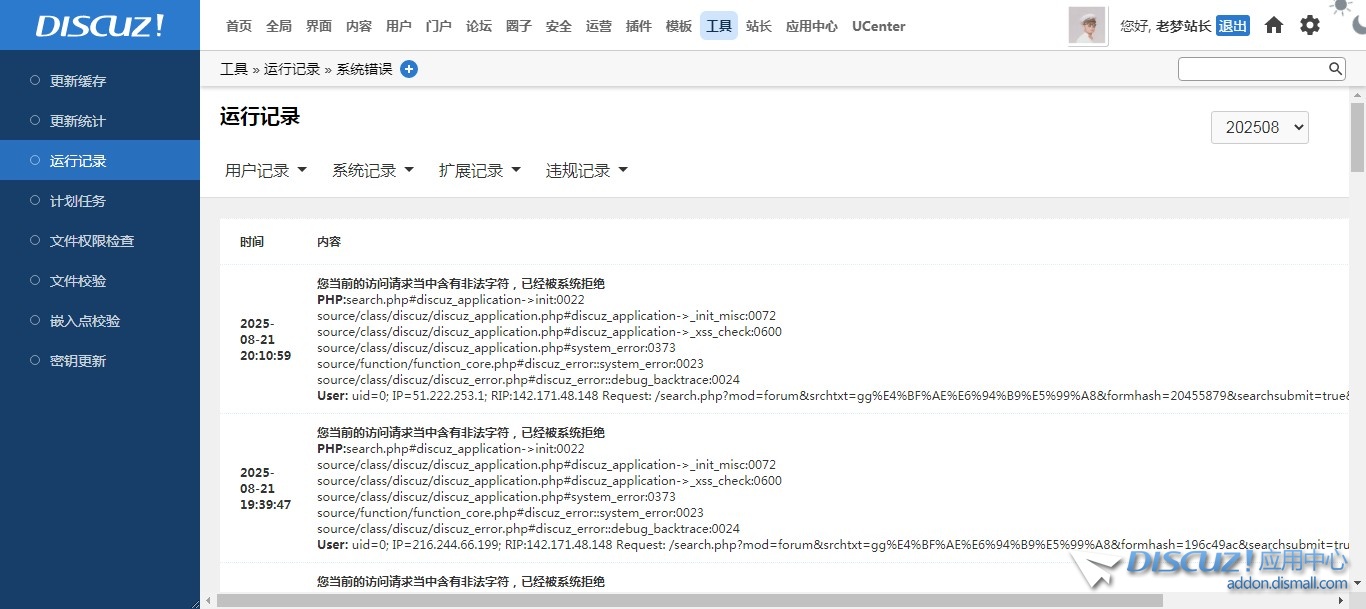Toggle the sun light mode icon
The width and height of the screenshot is (1366, 609).
1340,7
